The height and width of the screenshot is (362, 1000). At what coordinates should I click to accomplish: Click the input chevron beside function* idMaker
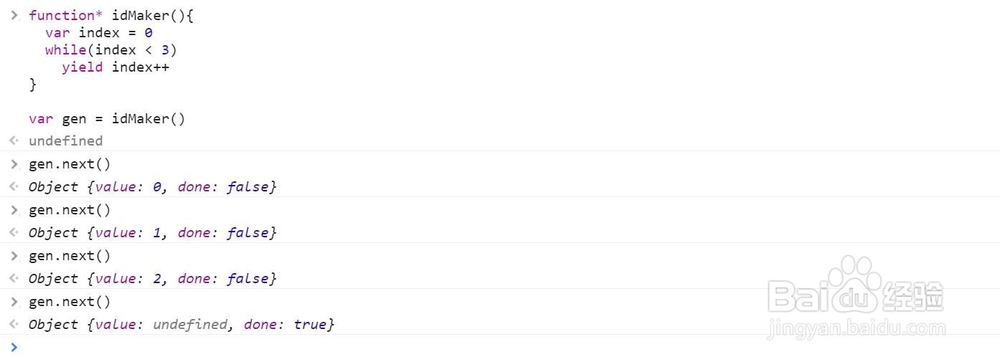pos(14,15)
